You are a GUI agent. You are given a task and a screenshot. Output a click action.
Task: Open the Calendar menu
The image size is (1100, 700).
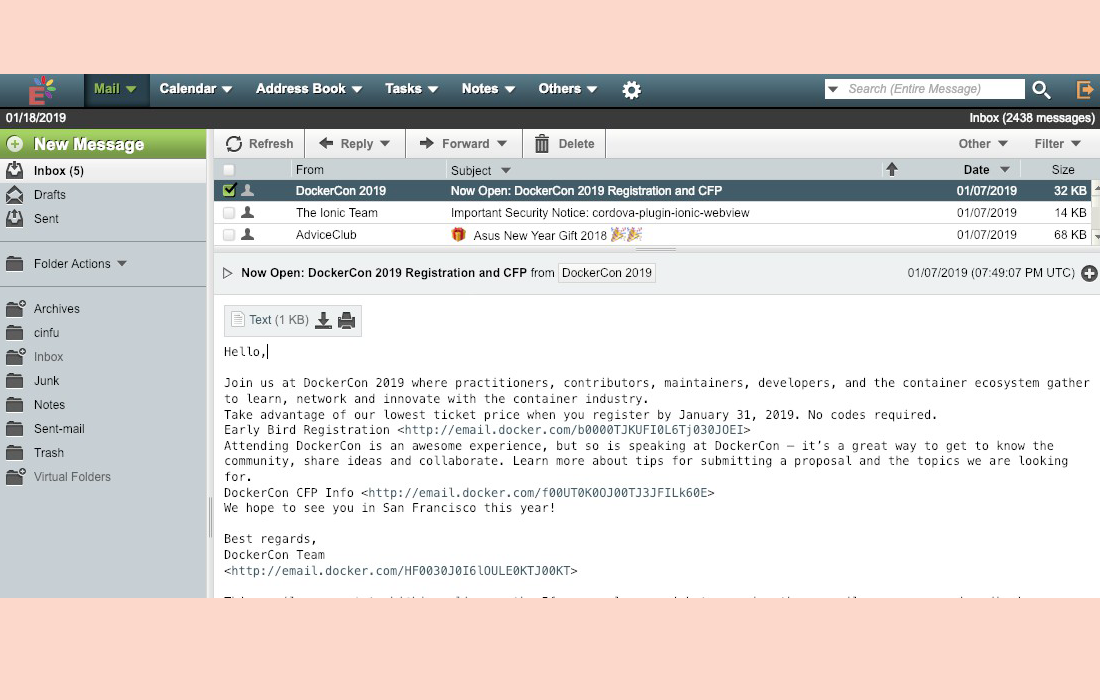[x=196, y=89]
